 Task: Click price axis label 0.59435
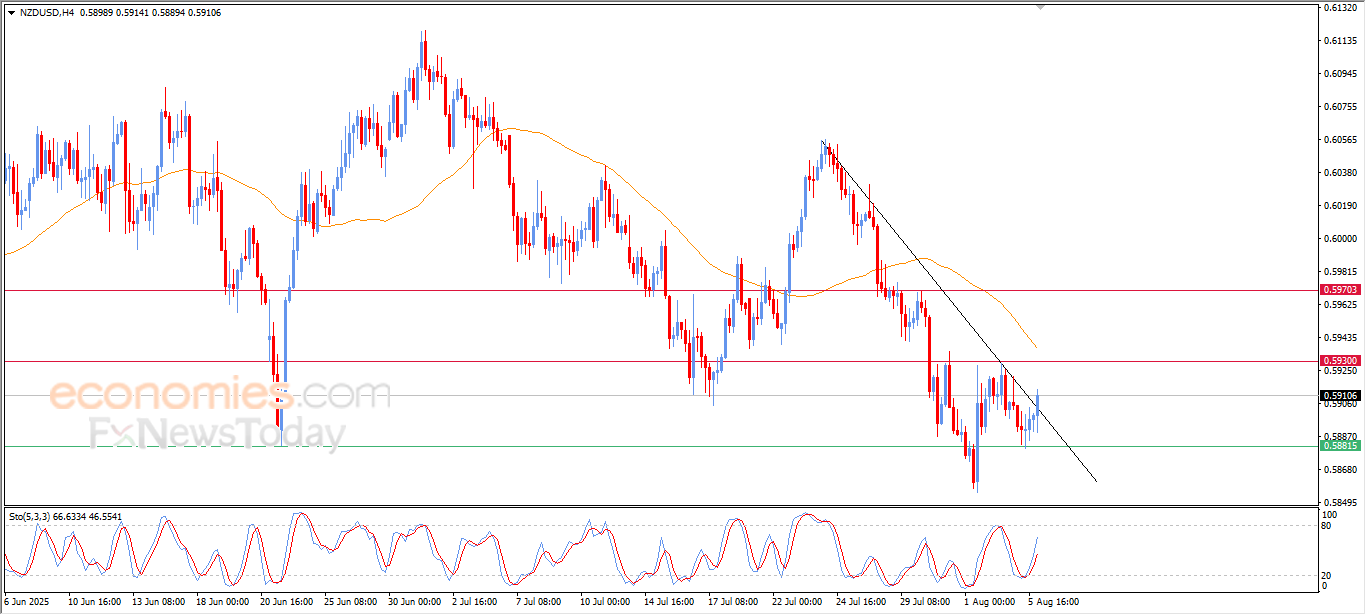click(1340, 338)
